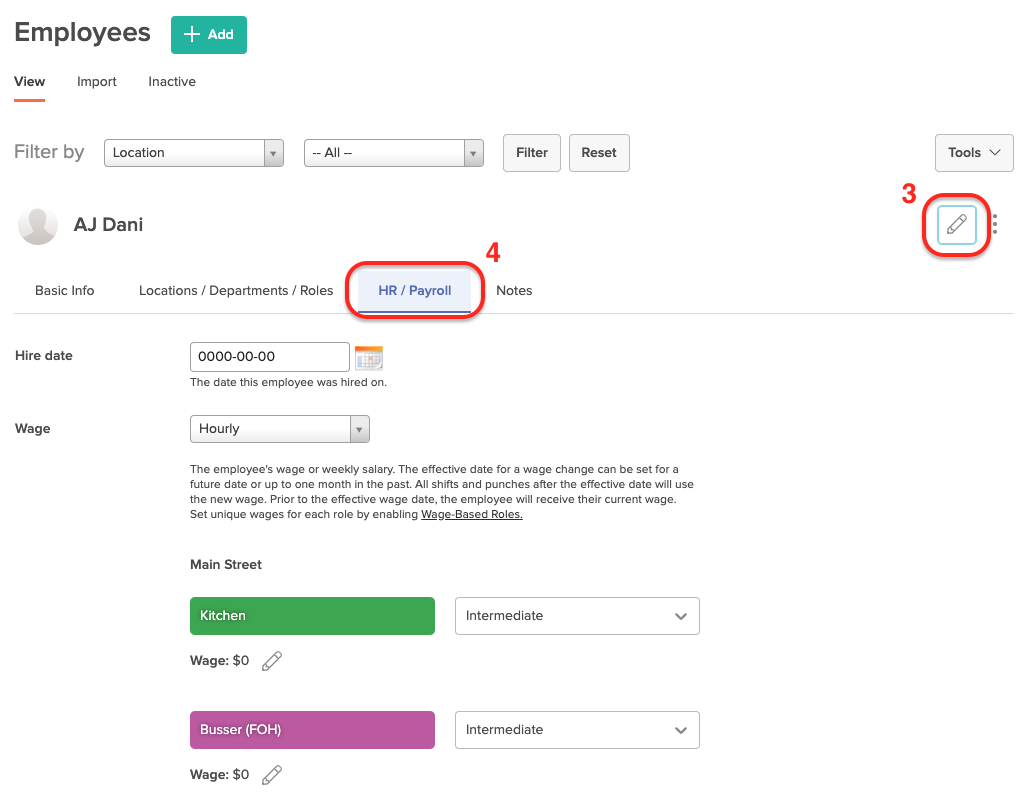Apply filters with the Filter button
Screen dimensions: 1026x800
[531, 153]
